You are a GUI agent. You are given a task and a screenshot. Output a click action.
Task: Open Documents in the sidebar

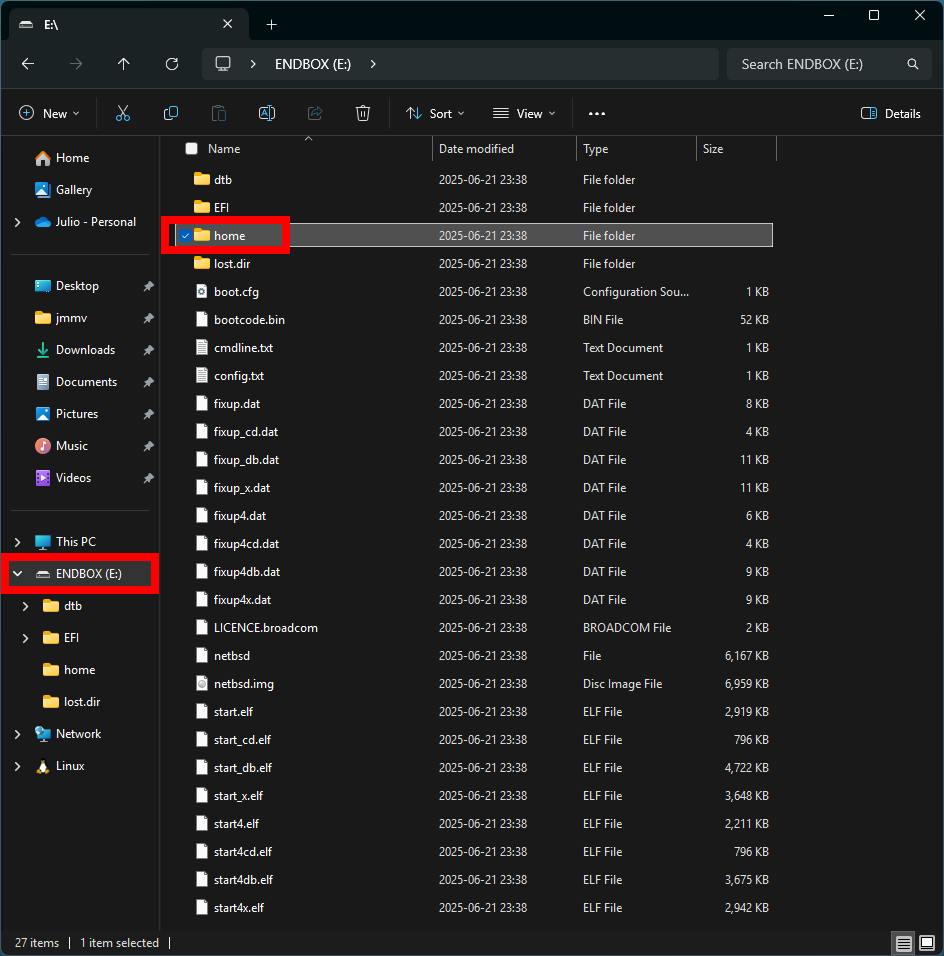pos(86,382)
